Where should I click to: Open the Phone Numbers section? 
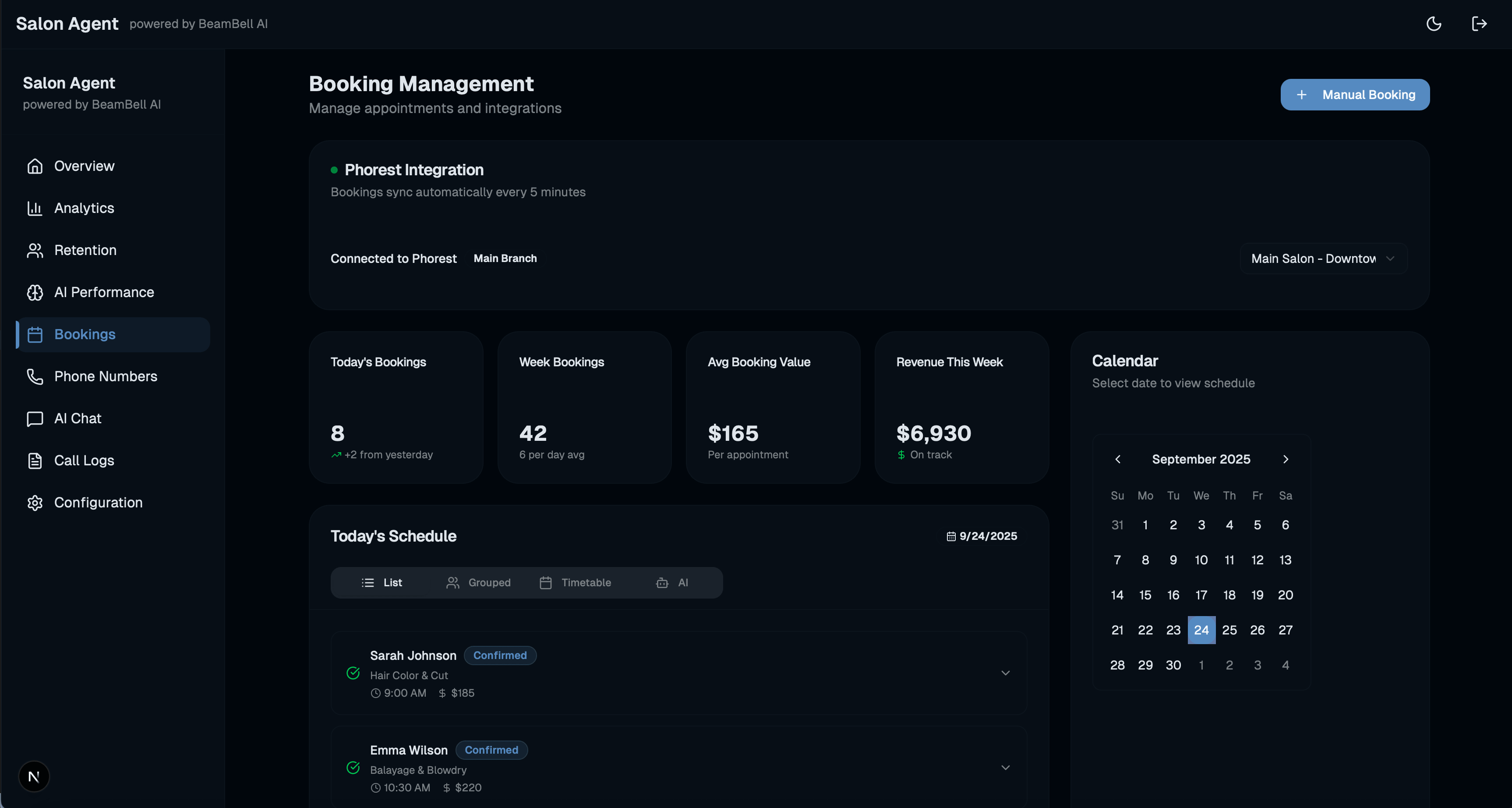click(105, 376)
